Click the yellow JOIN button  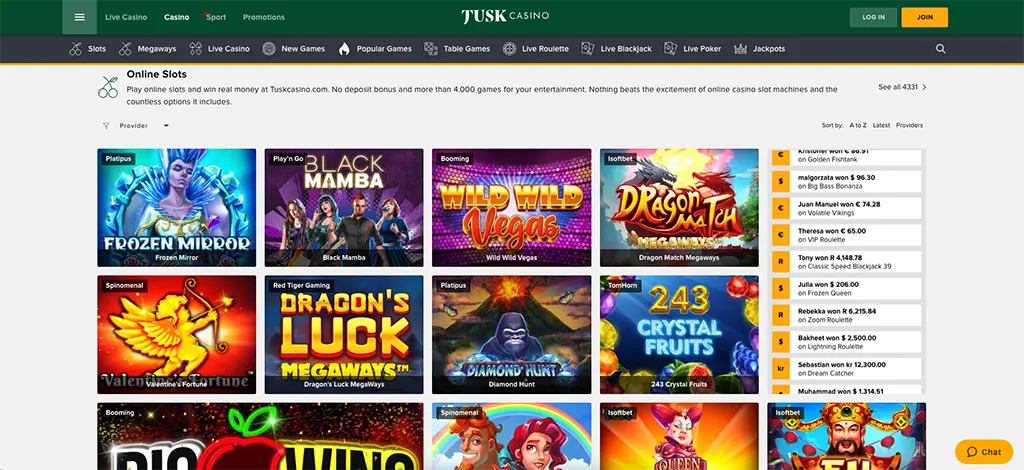[924, 17]
